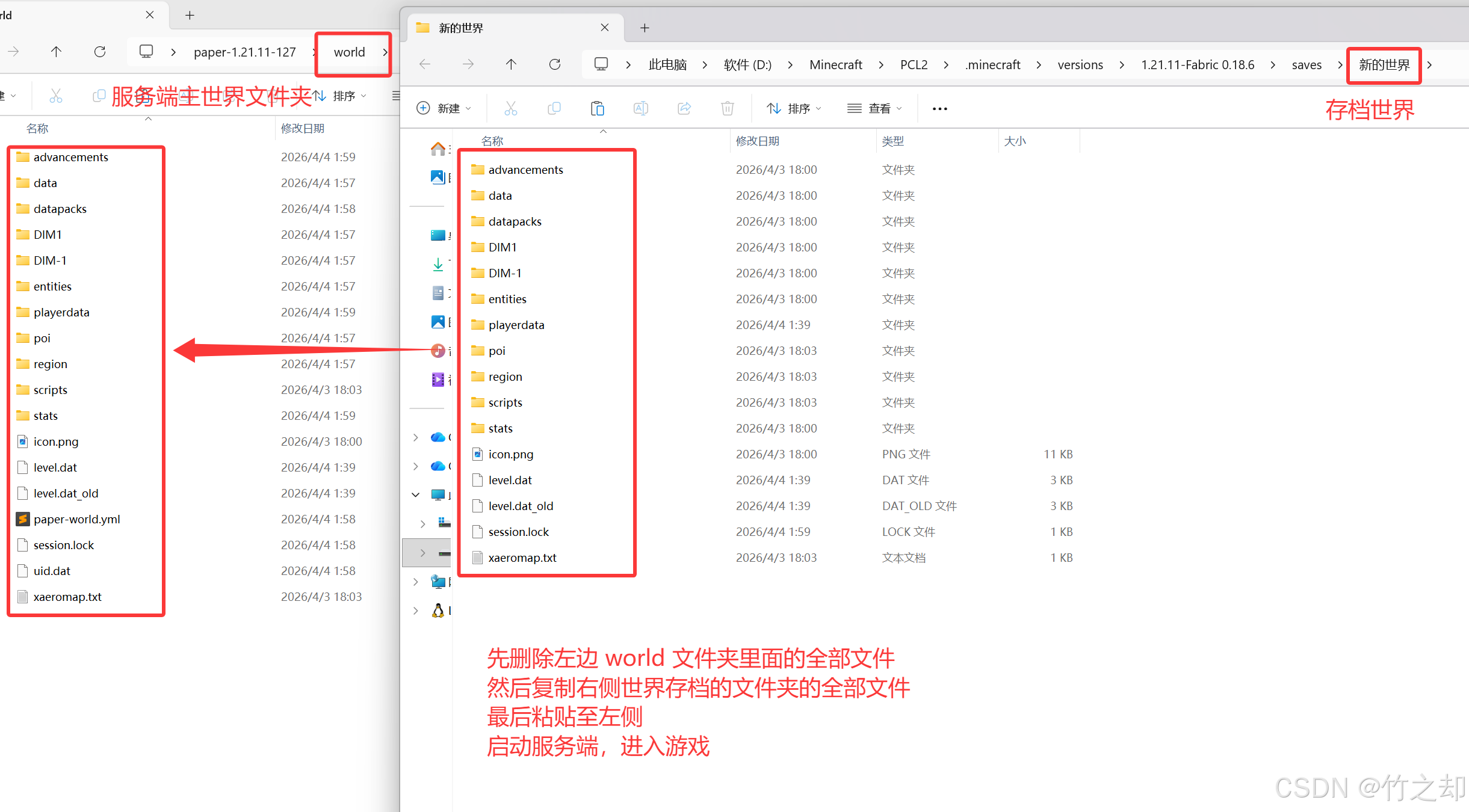1469x812 pixels.
Task: Open the 新建 dropdown in right window
Action: [x=444, y=108]
